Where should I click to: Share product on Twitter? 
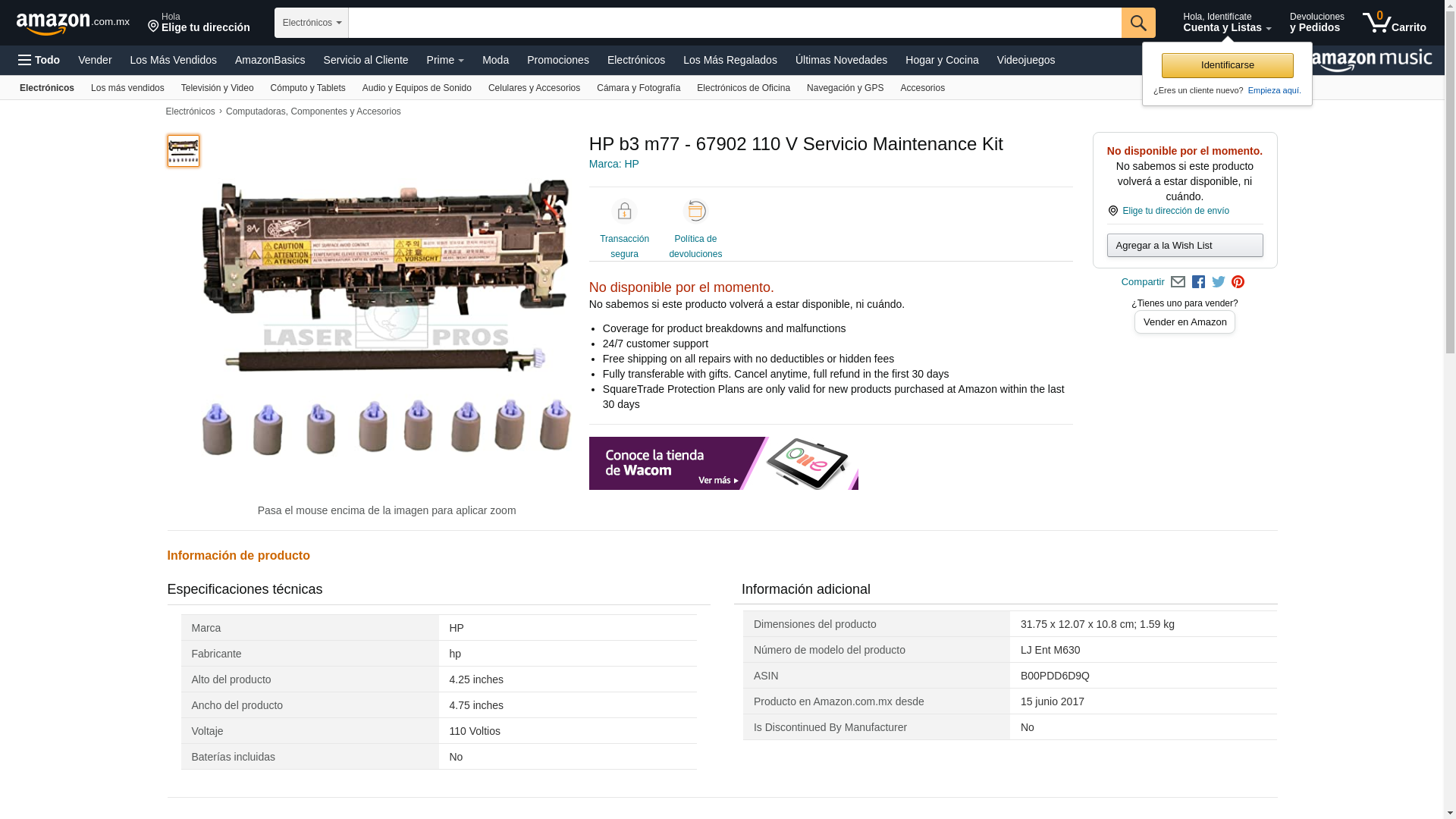1219,282
